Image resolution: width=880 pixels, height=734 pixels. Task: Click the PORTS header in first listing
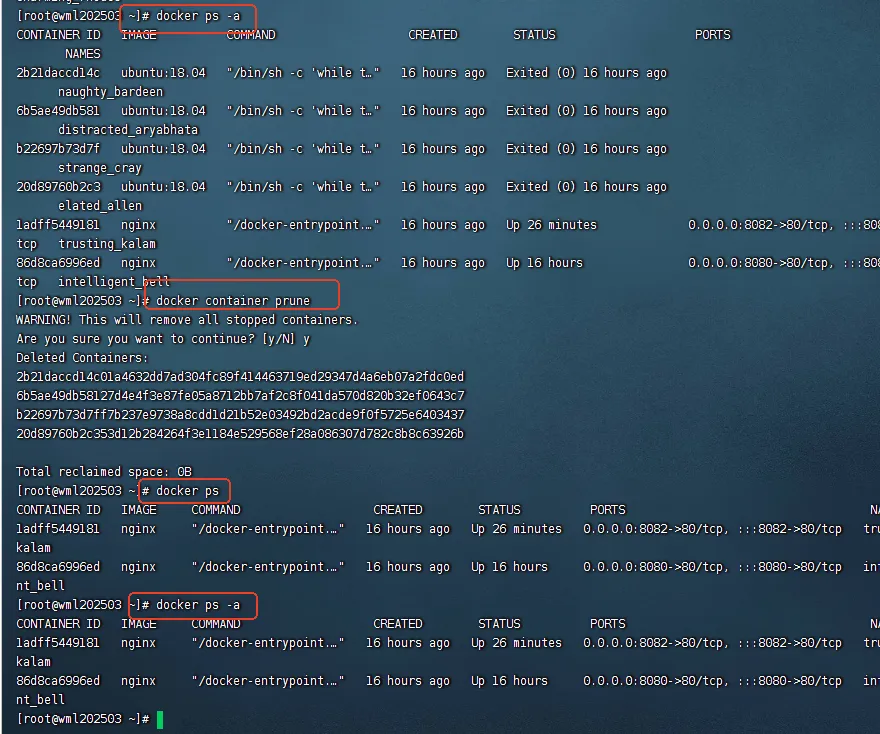pyautogui.click(x=713, y=35)
